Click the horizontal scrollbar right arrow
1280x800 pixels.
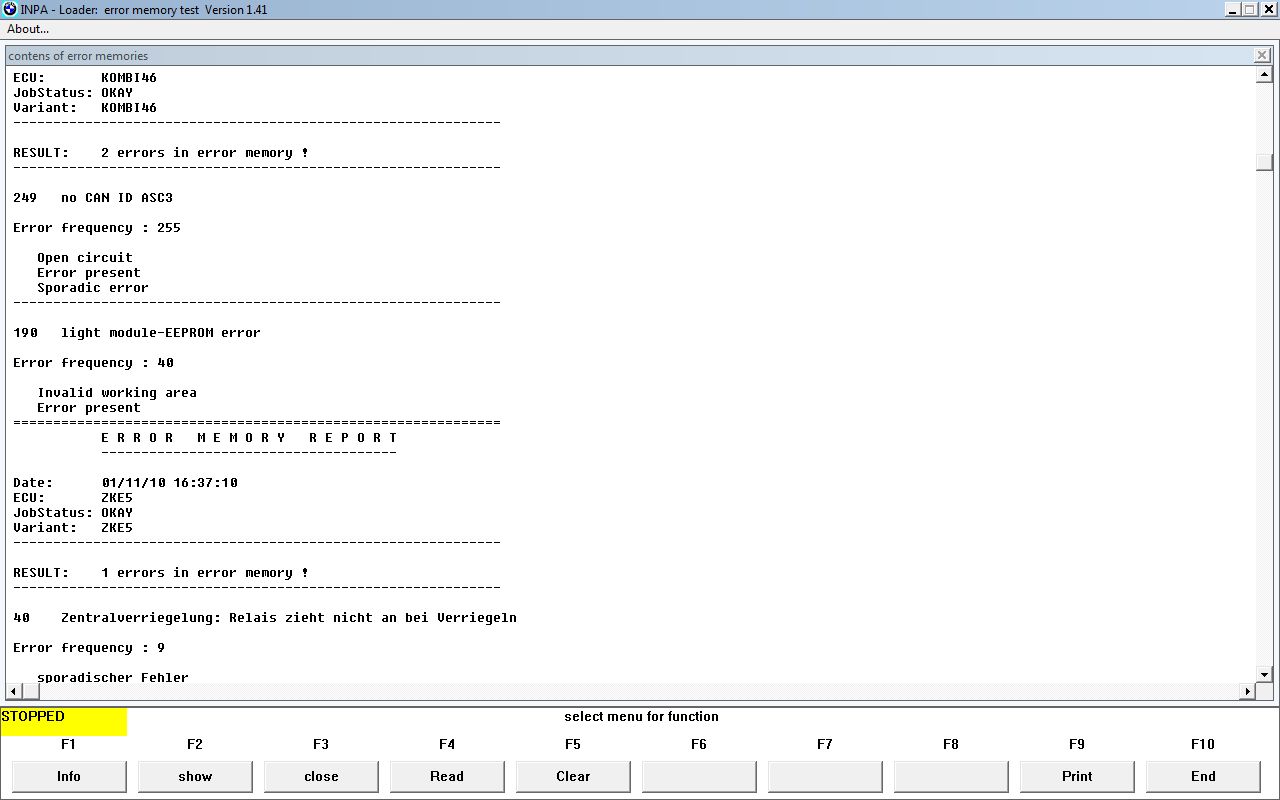pos(1247,691)
